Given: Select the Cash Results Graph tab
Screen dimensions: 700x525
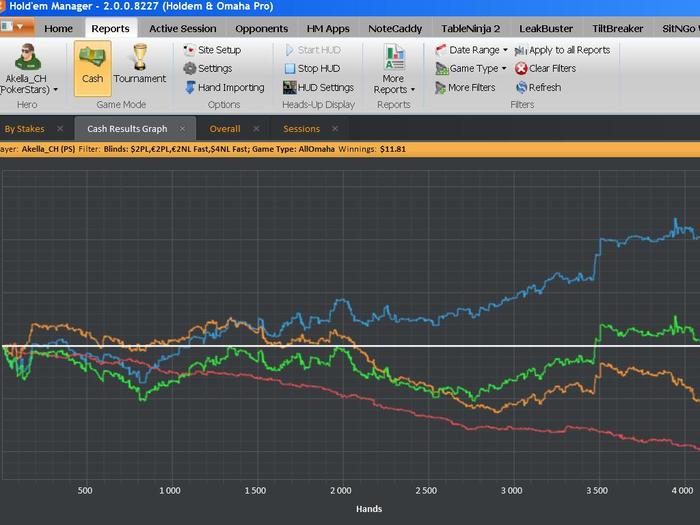Looking at the screenshot, I should pyautogui.click(x=127, y=129).
